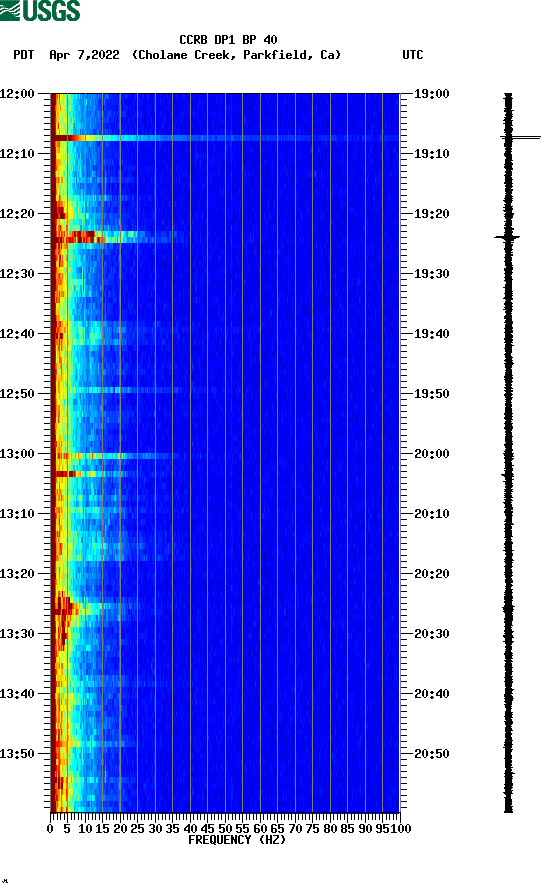This screenshot has width=552, height=892.
Task: Click the USGS logo
Action: coord(40,10)
